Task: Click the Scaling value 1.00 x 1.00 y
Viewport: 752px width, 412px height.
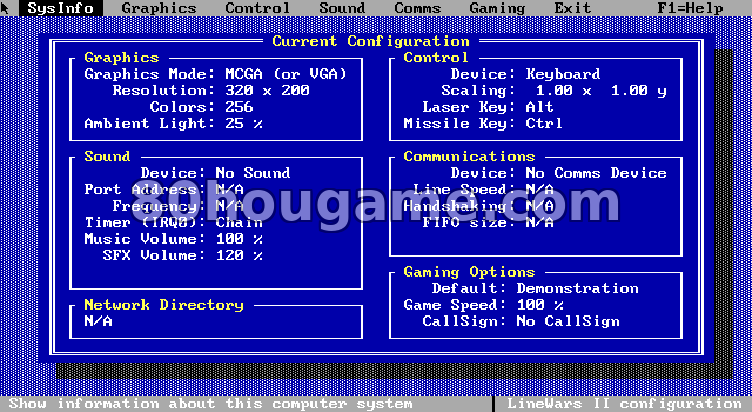Action: pyautogui.click(x=601, y=90)
